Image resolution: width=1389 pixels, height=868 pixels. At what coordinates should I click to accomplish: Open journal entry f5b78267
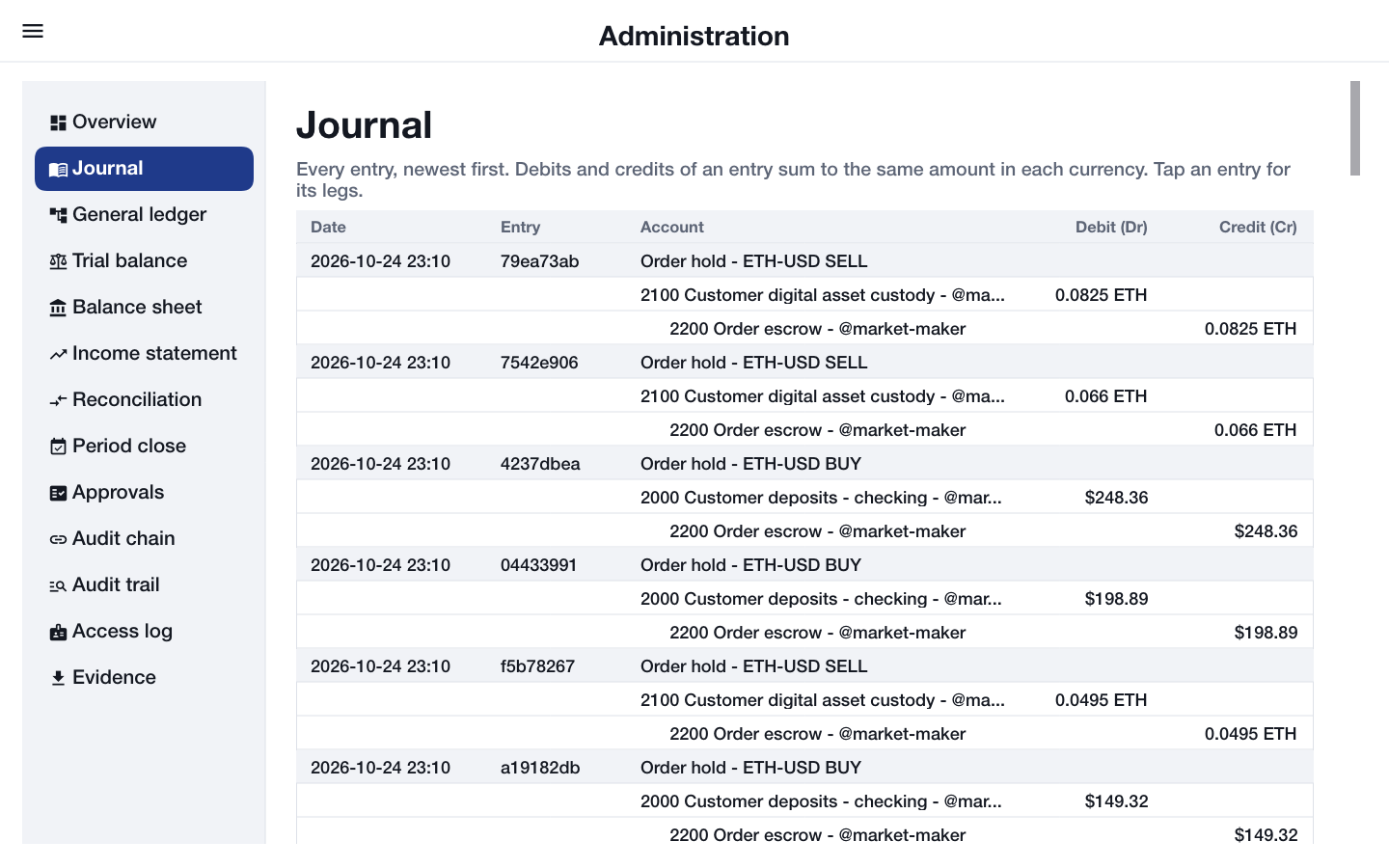[x=804, y=666]
